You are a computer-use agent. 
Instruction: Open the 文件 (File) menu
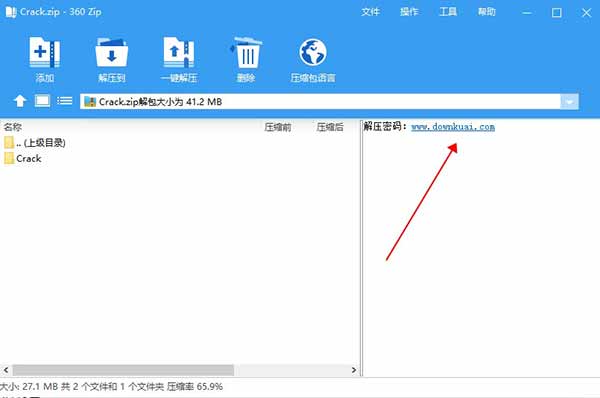click(x=370, y=12)
